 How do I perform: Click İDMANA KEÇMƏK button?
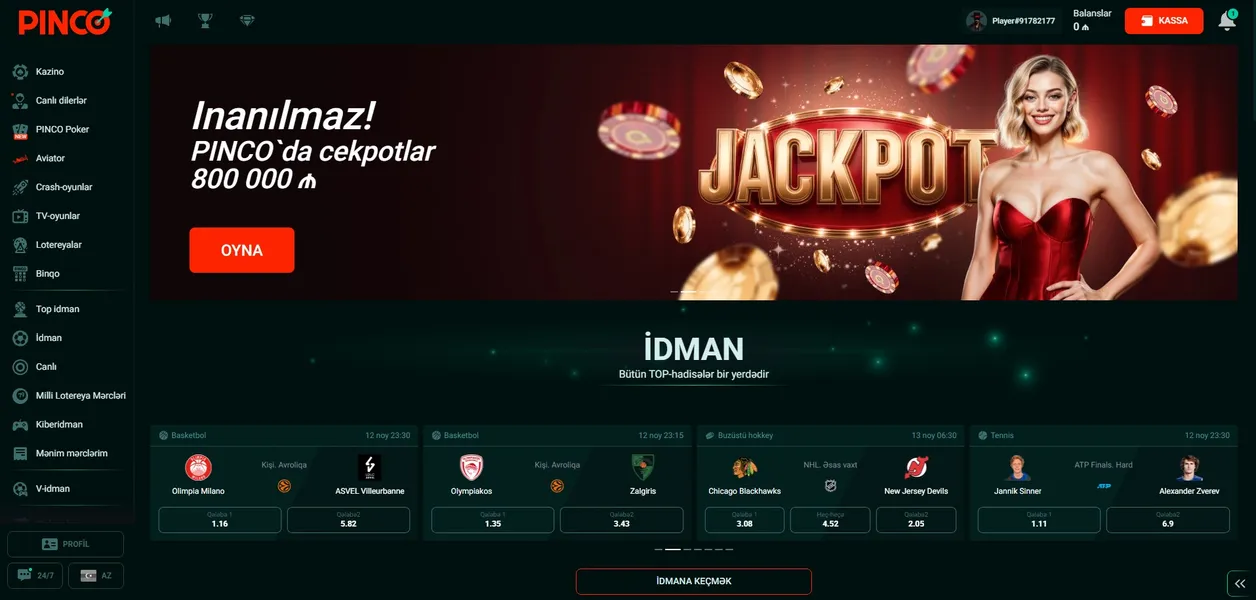[693, 581]
